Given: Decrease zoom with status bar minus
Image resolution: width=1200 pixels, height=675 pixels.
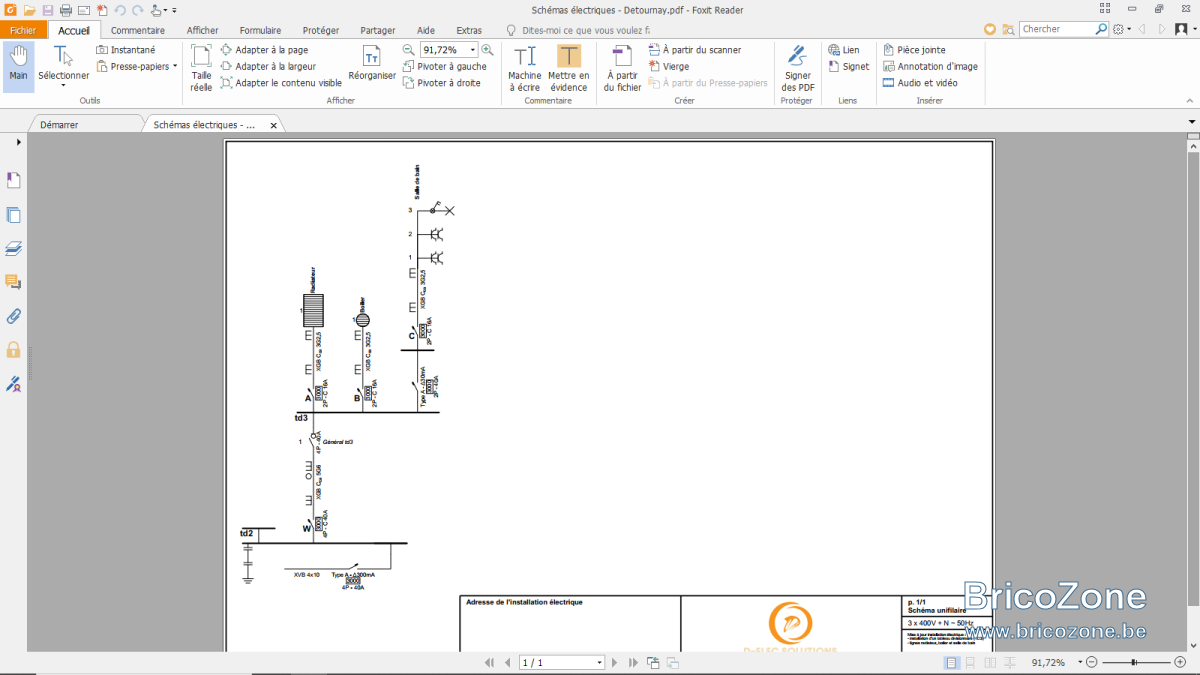Looking at the screenshot, I should point(1093,663).
